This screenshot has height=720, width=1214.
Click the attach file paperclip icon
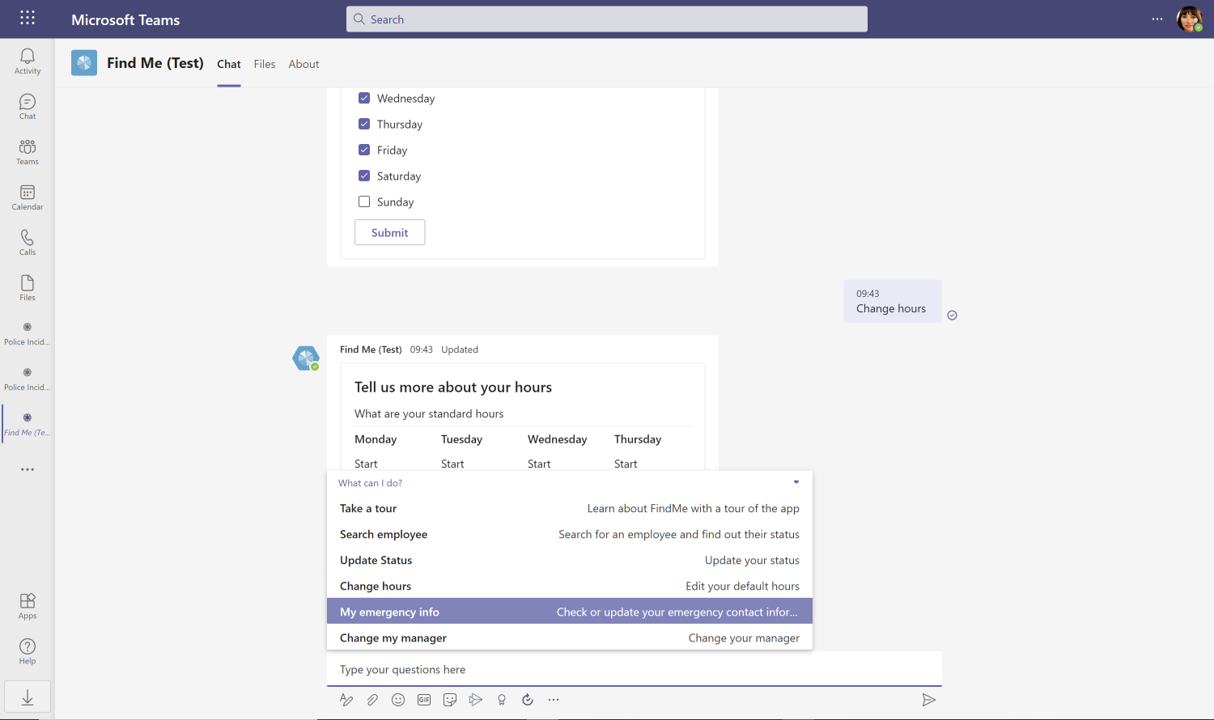pyautogui.click(x=372, y=700)
